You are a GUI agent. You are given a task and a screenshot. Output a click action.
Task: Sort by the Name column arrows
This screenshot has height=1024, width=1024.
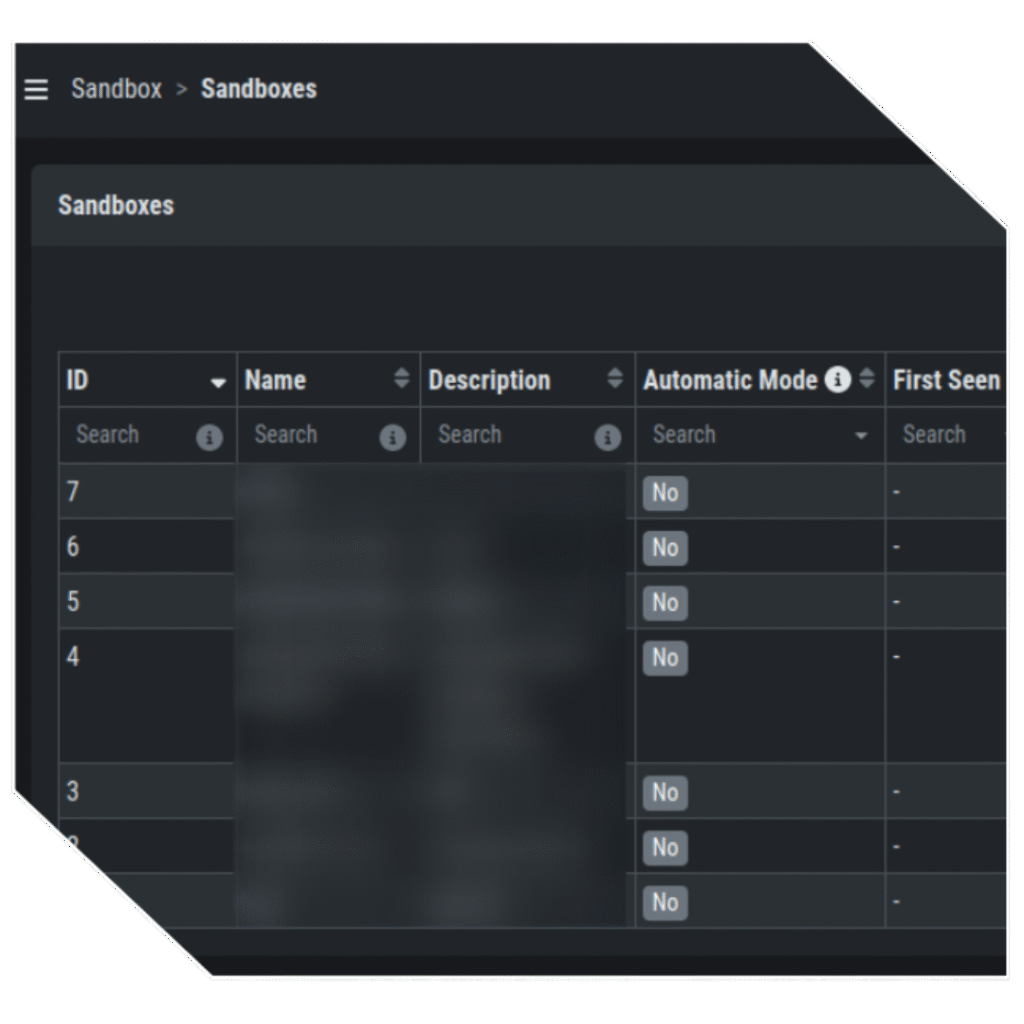click(402, 378)
